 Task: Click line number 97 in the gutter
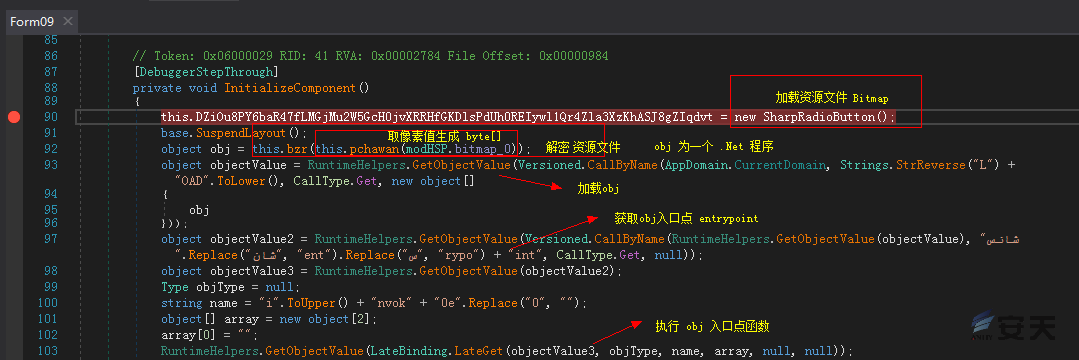[51, 240]
